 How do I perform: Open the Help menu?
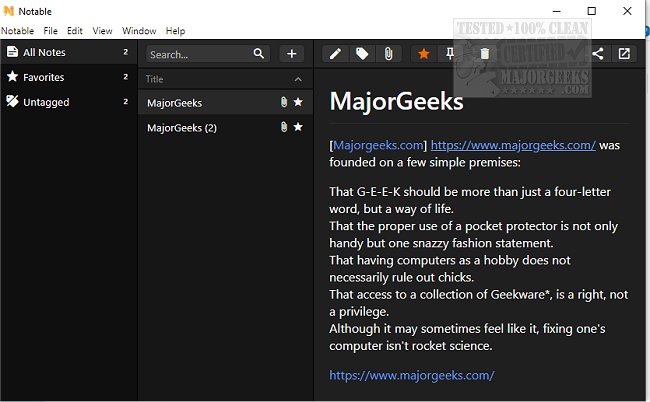175,31
